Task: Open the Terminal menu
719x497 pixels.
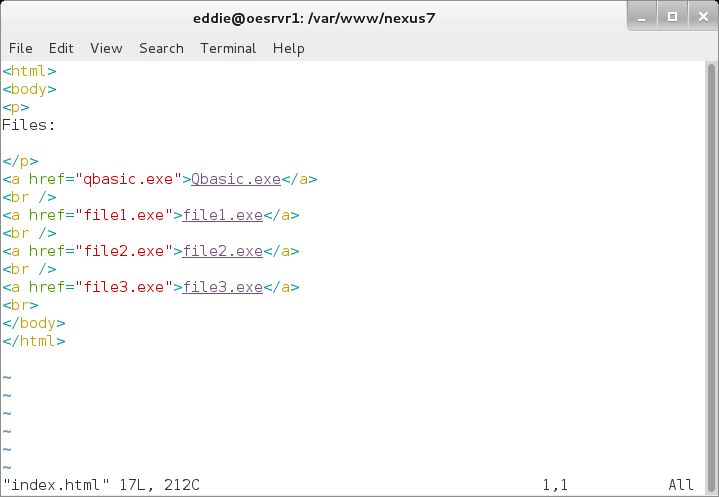Action: click(x=228, y=48)
